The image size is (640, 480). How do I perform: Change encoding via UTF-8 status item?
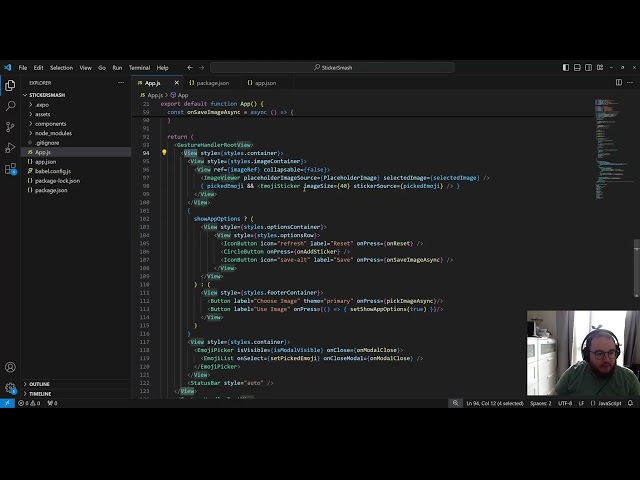(565, 403)
